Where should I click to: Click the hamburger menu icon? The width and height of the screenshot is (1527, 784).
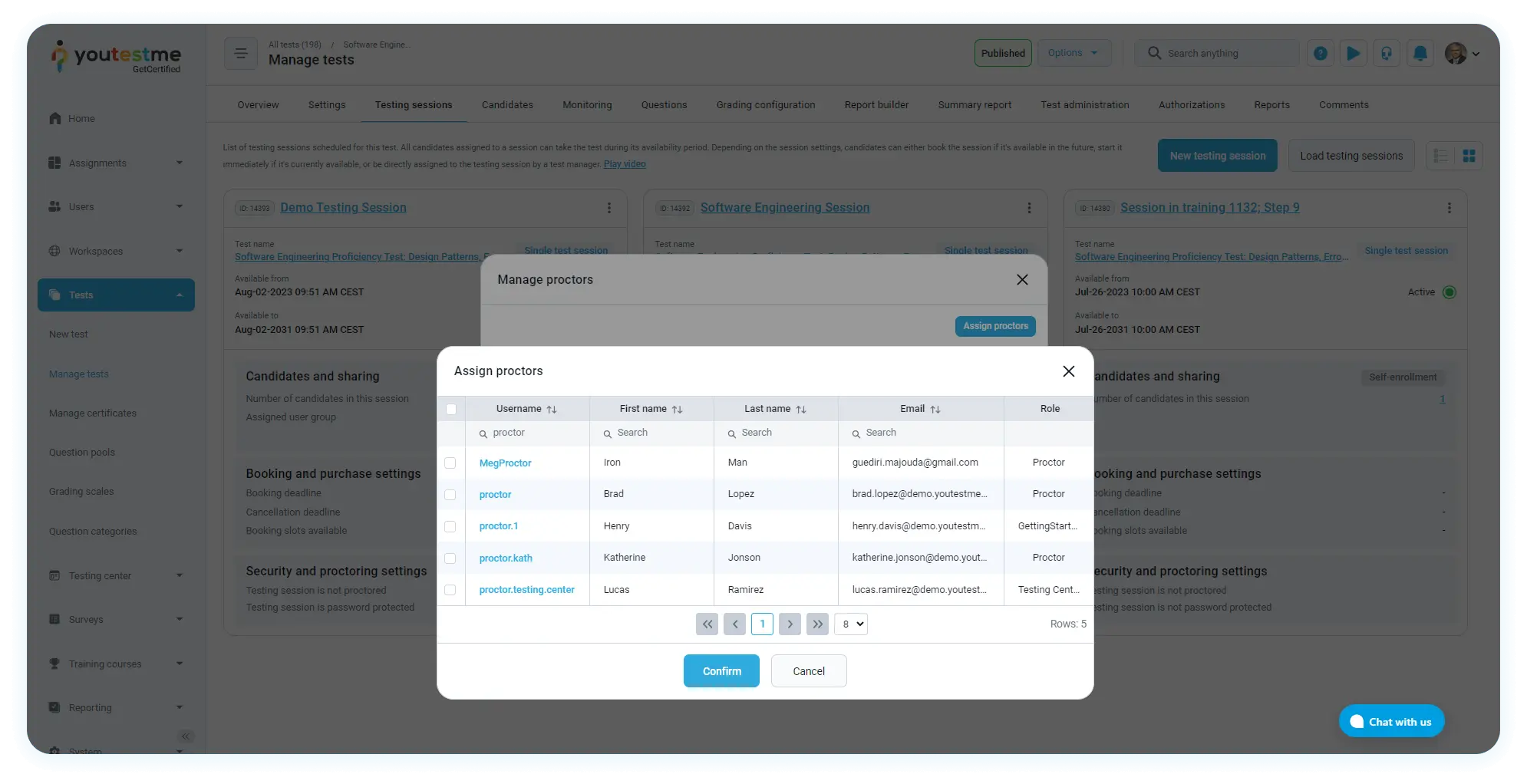(x=240, y=54)
